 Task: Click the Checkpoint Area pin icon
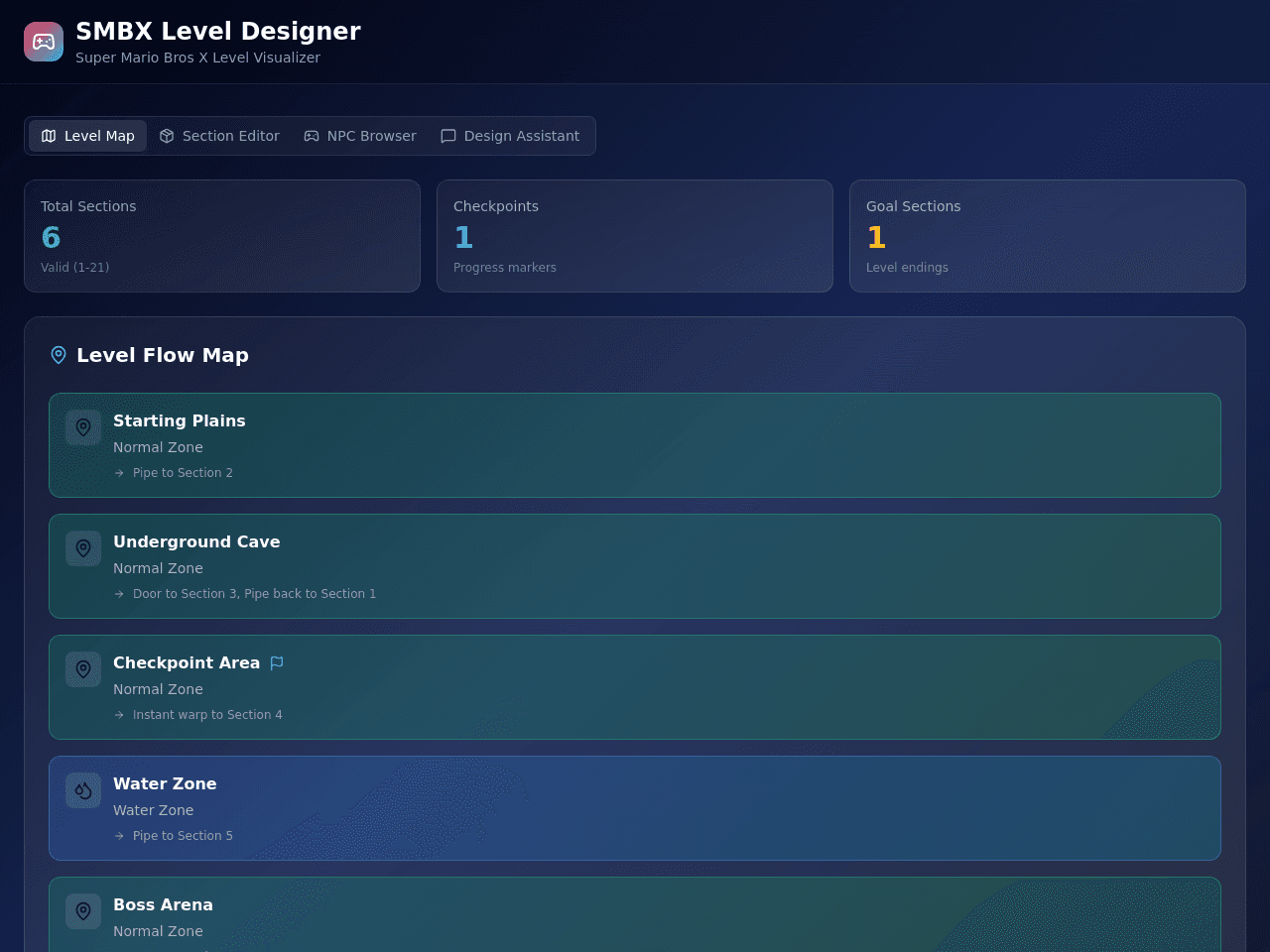coord(83,669)
